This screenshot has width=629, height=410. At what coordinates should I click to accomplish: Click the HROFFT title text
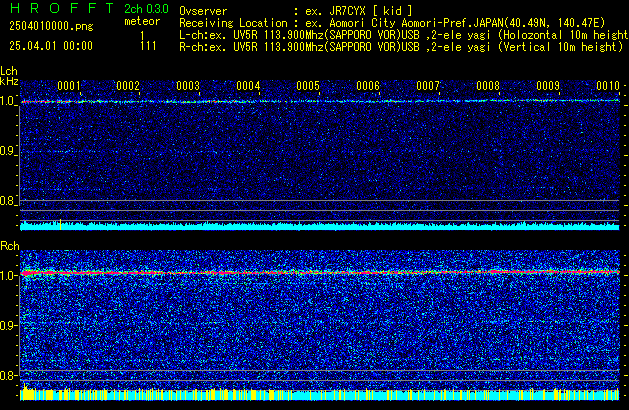pyautogui.click(x=62, y=8)
